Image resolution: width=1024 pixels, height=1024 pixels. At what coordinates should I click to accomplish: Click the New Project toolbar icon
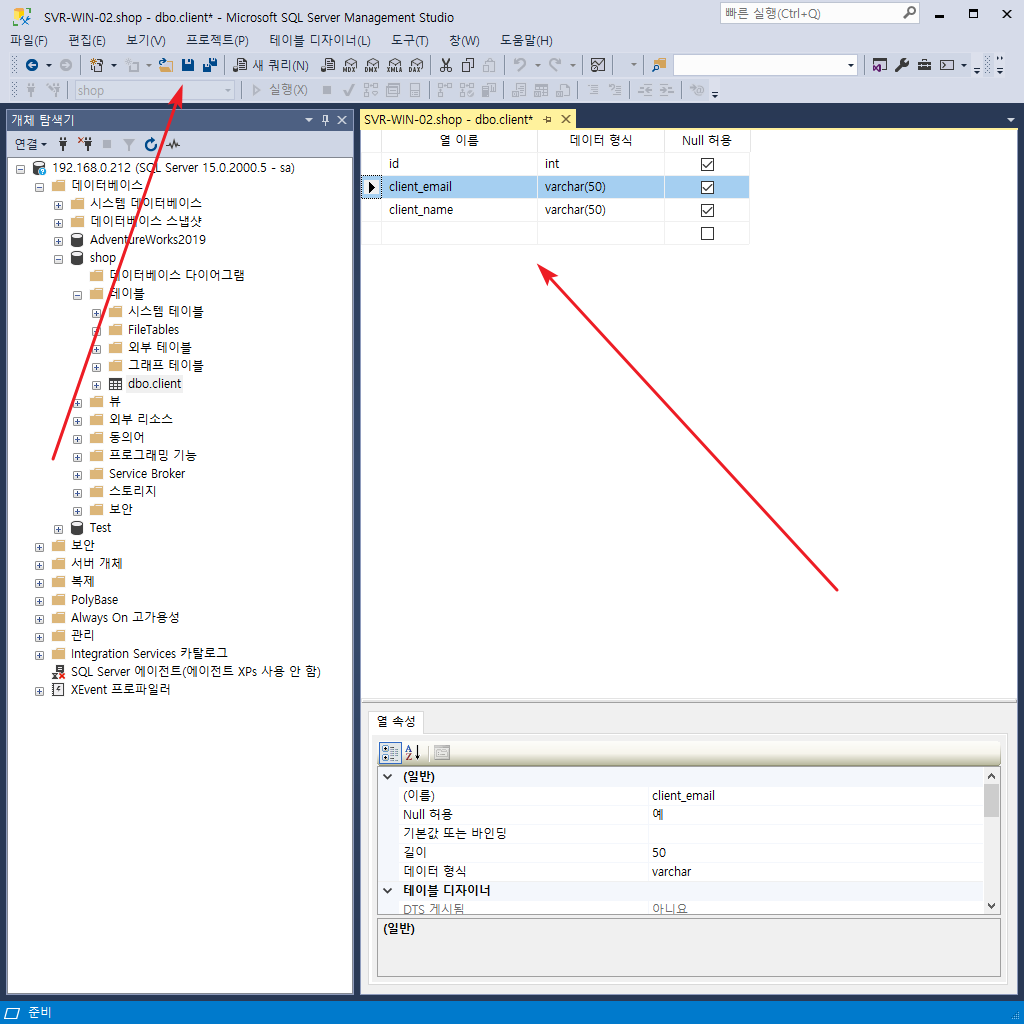[97, 65]
